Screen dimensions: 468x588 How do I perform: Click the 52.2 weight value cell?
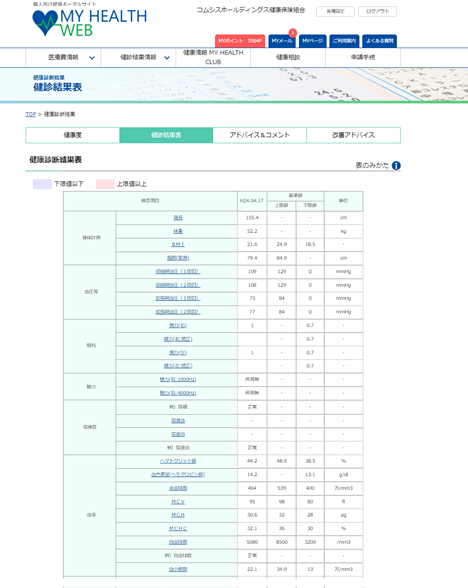252,231
